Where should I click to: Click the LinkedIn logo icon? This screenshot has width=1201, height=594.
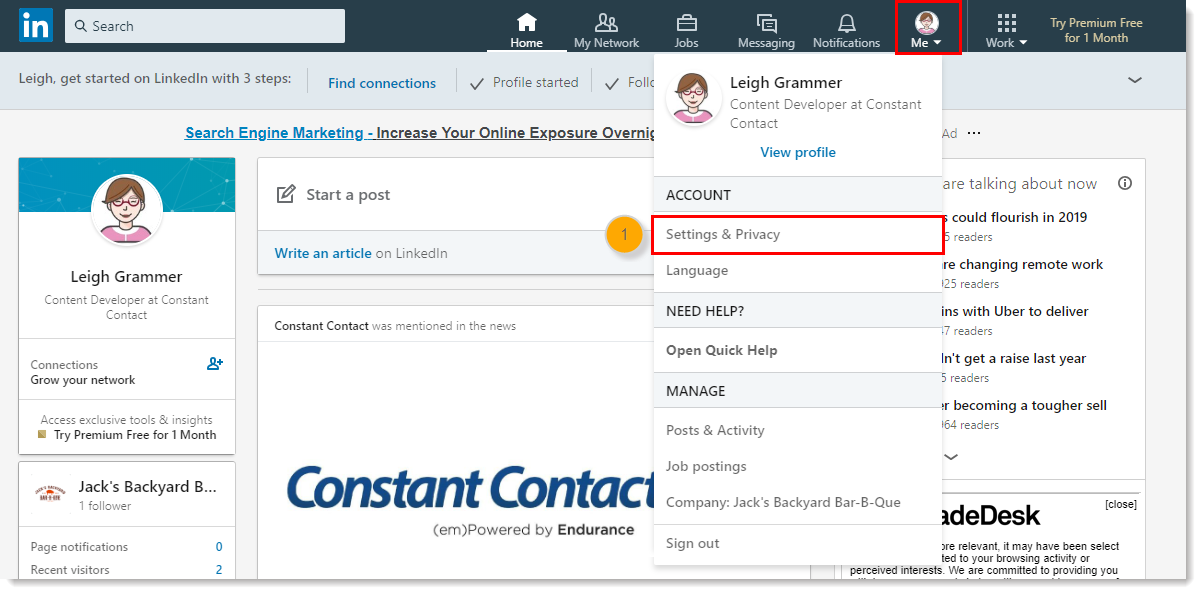coord(36,26)
